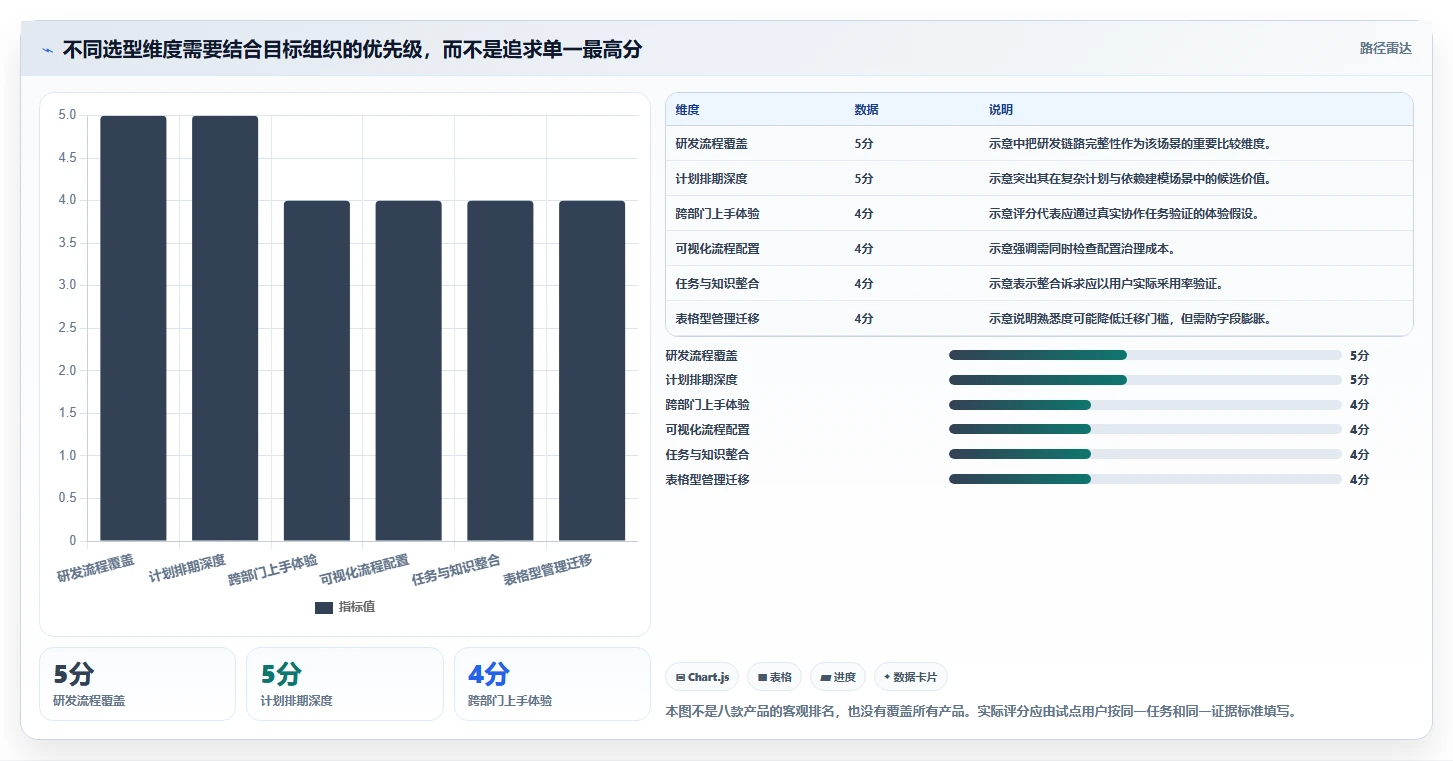Click the 表格型管理迁移 bar in the chart

click(x=592, y=371)
